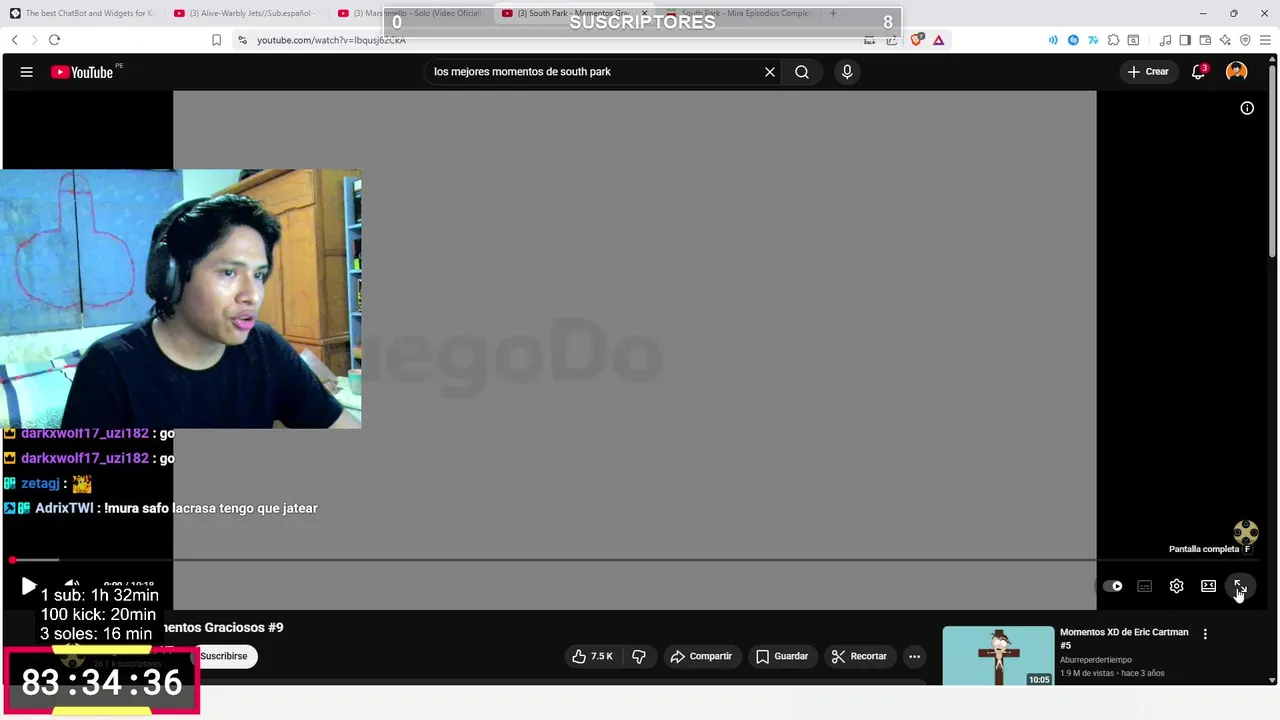This screenshot has width=1280, height=720.
Task: Click the share page icon in address bar
Action: click(891, 40)
